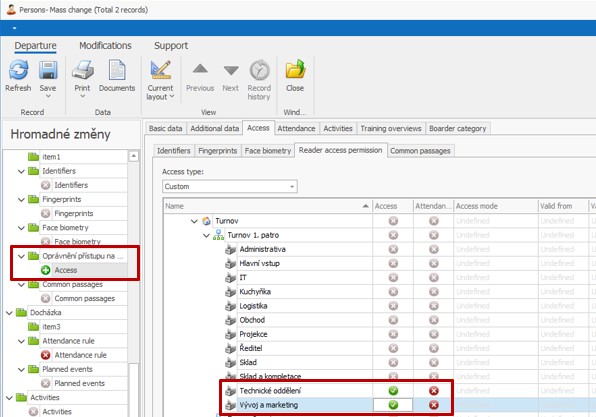
Task: Click the Print icon
Action: (82, 70)
